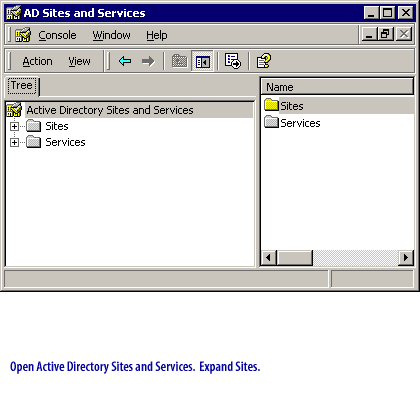Image resolution: width=420 pixels, height=400 pixels.
Task: Click the Sites folder icon in Name list
Action: pyautogui.click(x=271, y=105)
